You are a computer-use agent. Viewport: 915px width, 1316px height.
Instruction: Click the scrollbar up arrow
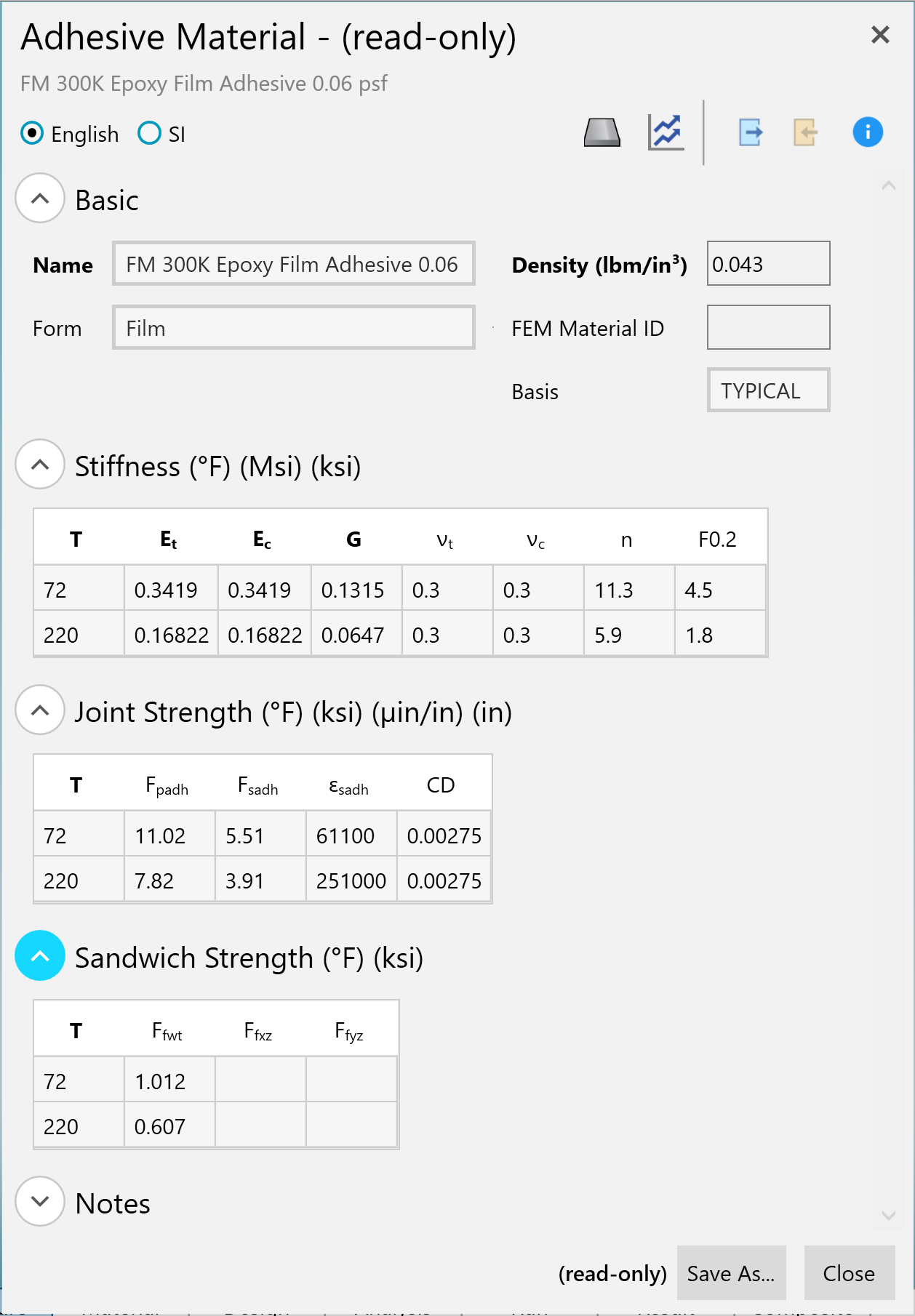[888, 186]
